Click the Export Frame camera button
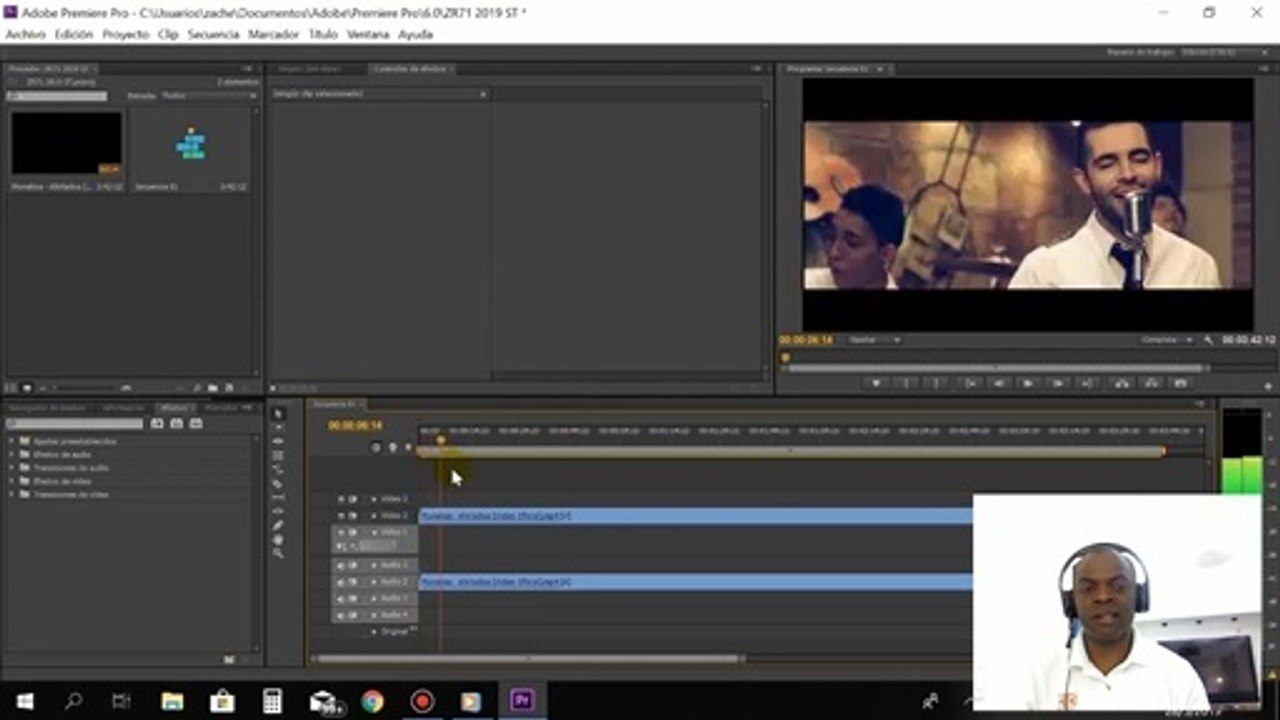Screen dimensions: 1280x720 point(1180,383)
